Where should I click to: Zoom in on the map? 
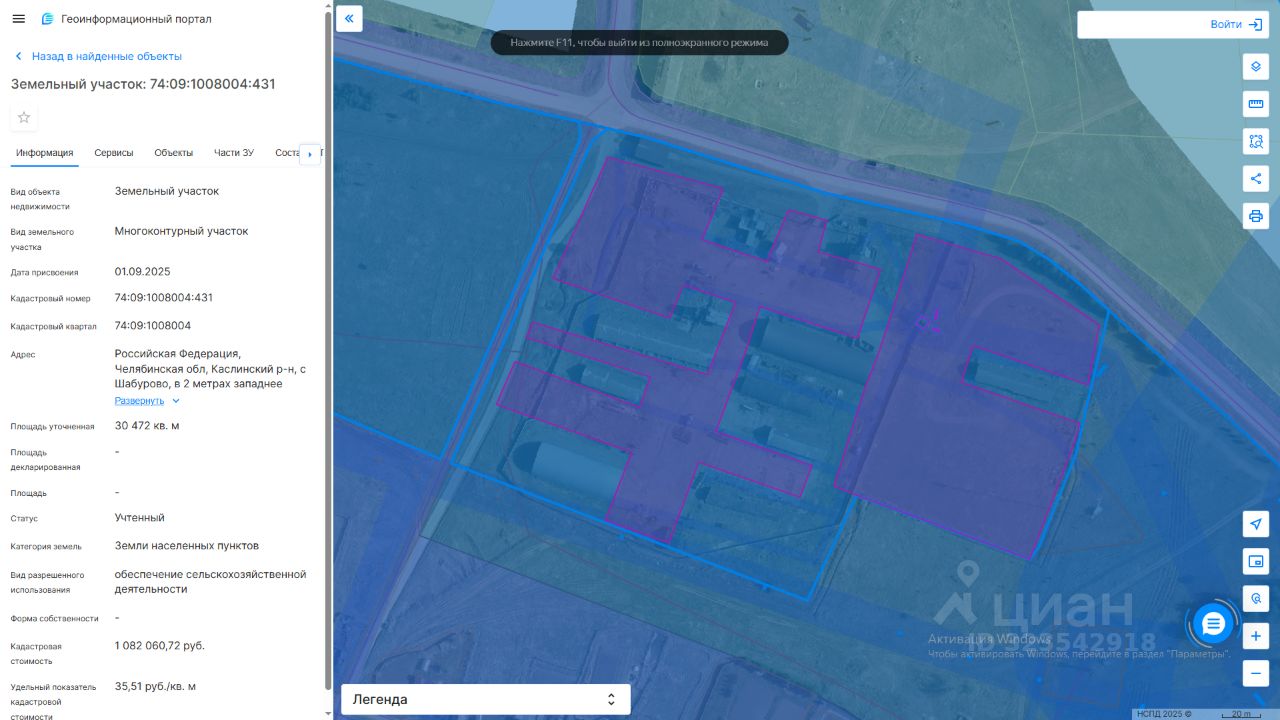pyautogui.click(x=1256, y=636)
